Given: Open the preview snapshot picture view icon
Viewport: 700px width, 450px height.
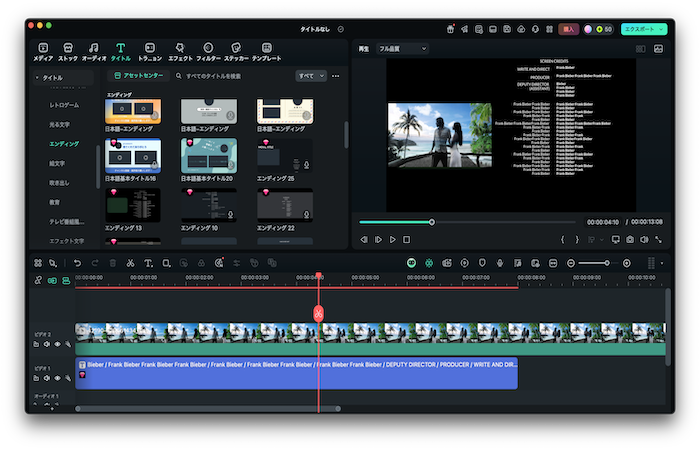Looking at the screenshot, I should [x=658, y=49].
